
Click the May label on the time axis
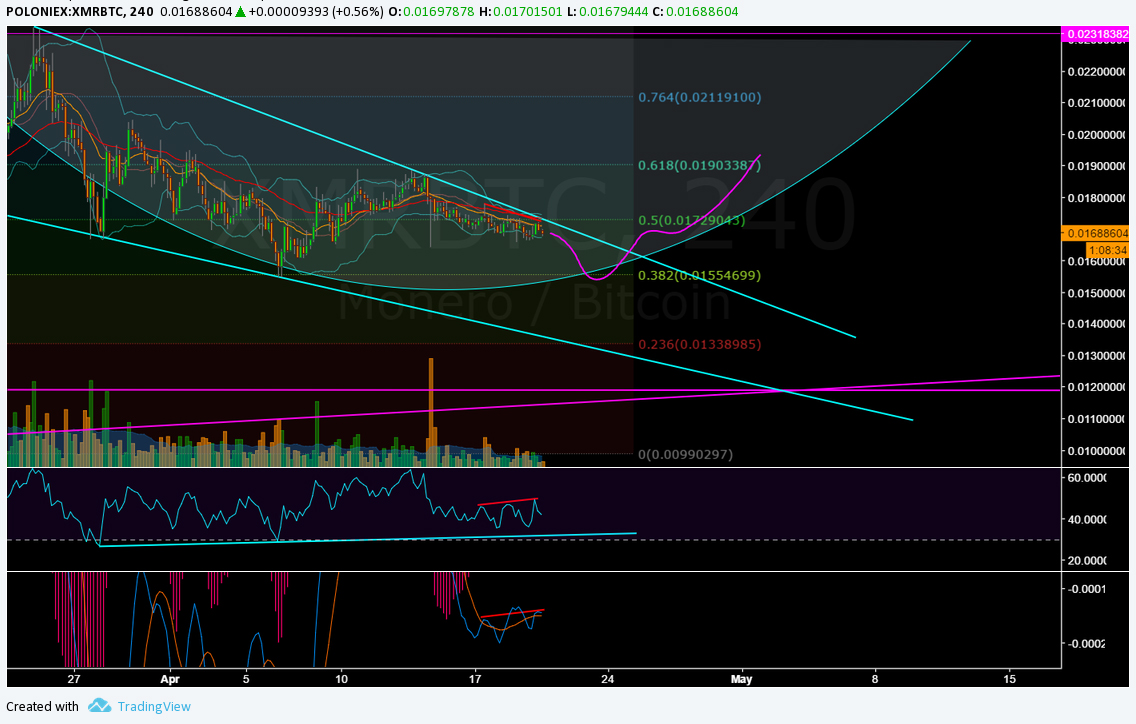(x=741, y=679)
